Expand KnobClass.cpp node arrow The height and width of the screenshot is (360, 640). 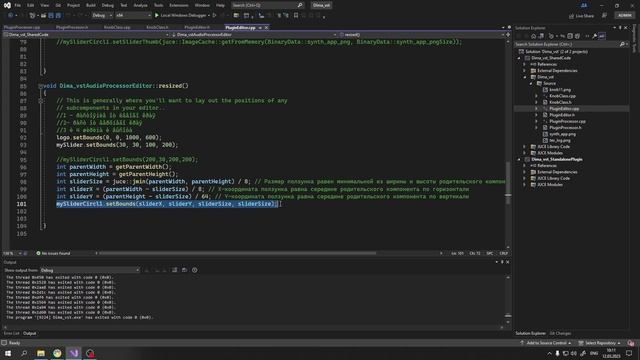tap(537, 96)
